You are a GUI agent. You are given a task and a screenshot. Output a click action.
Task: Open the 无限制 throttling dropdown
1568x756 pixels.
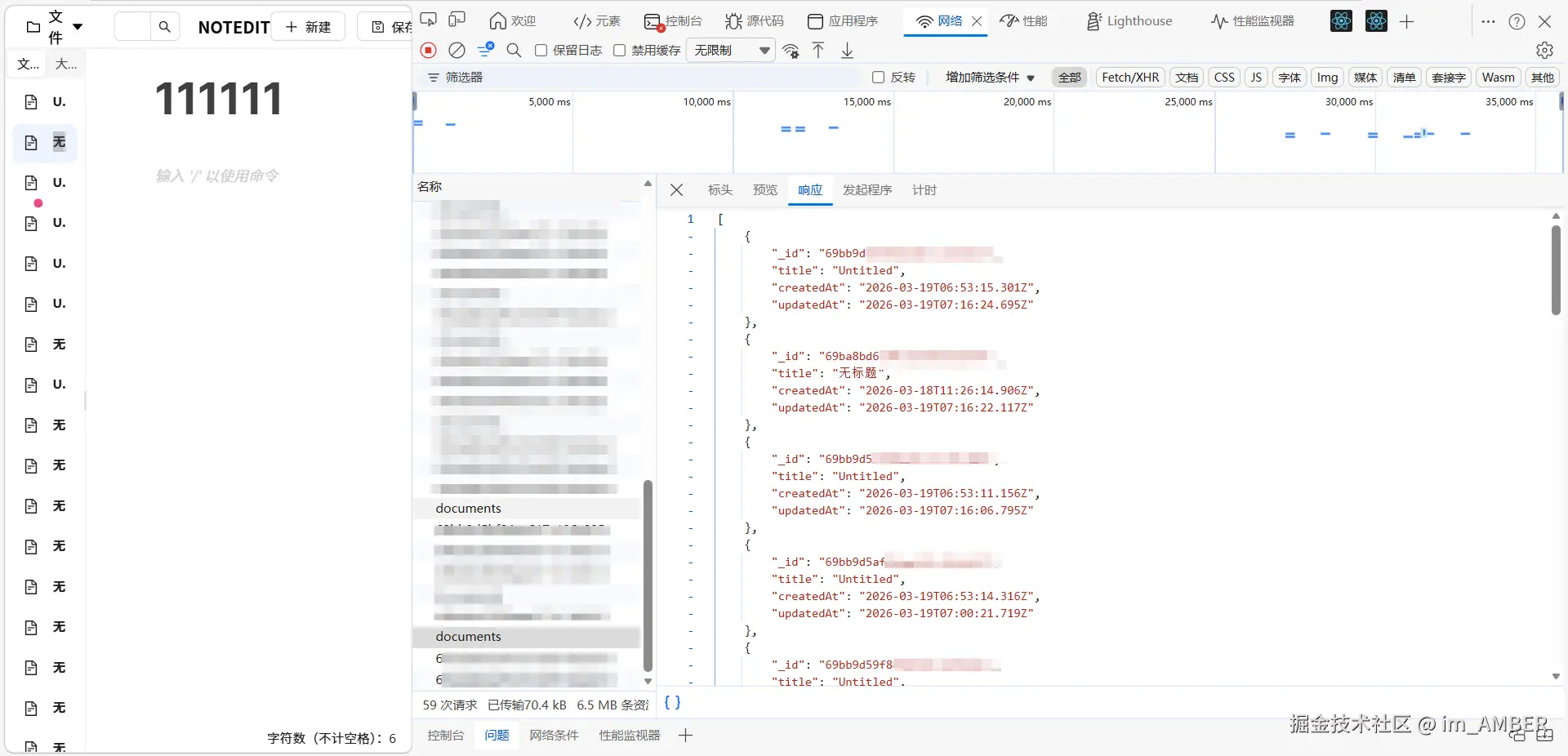coord(731,51)
